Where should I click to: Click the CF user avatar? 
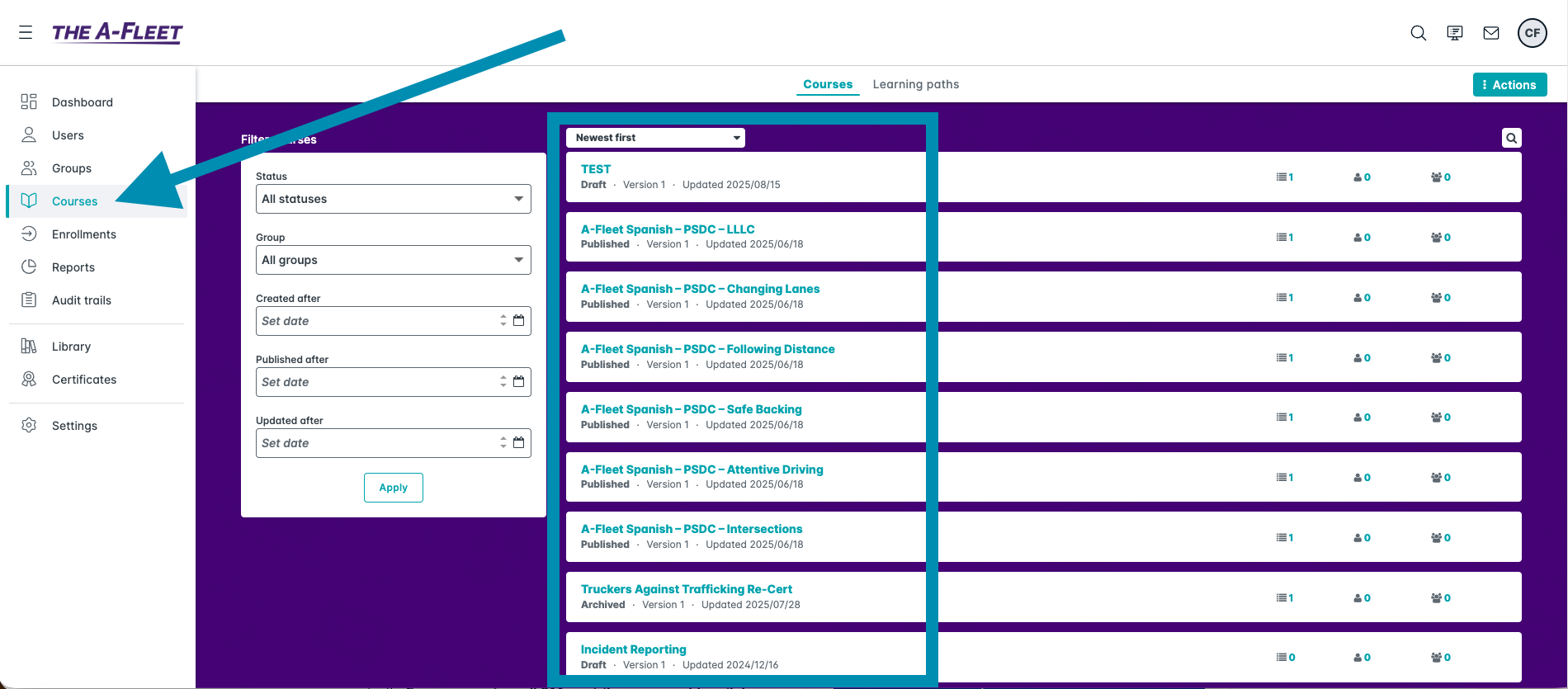point(1532,33)
